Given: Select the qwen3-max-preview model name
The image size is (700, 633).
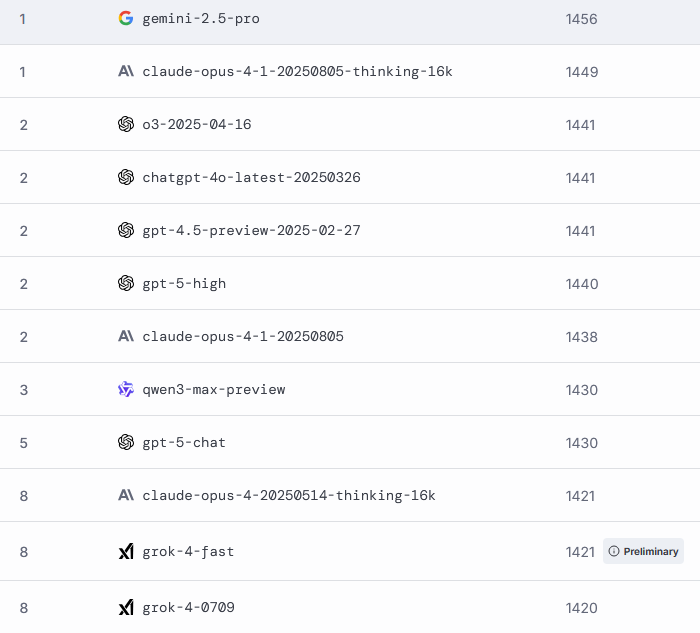Looking at the screenshot, I should click(x=214, y=390).
